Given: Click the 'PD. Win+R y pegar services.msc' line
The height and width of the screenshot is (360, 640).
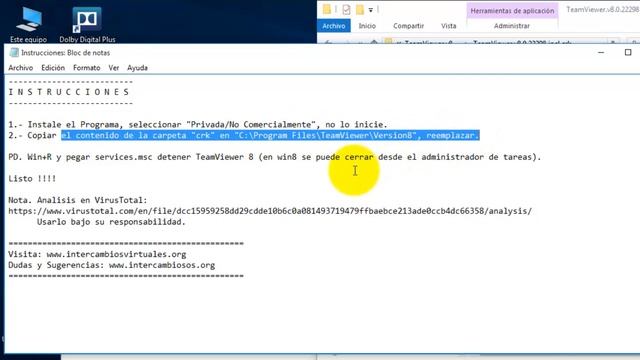Looking at the screenshot, I should click(275, 157).
